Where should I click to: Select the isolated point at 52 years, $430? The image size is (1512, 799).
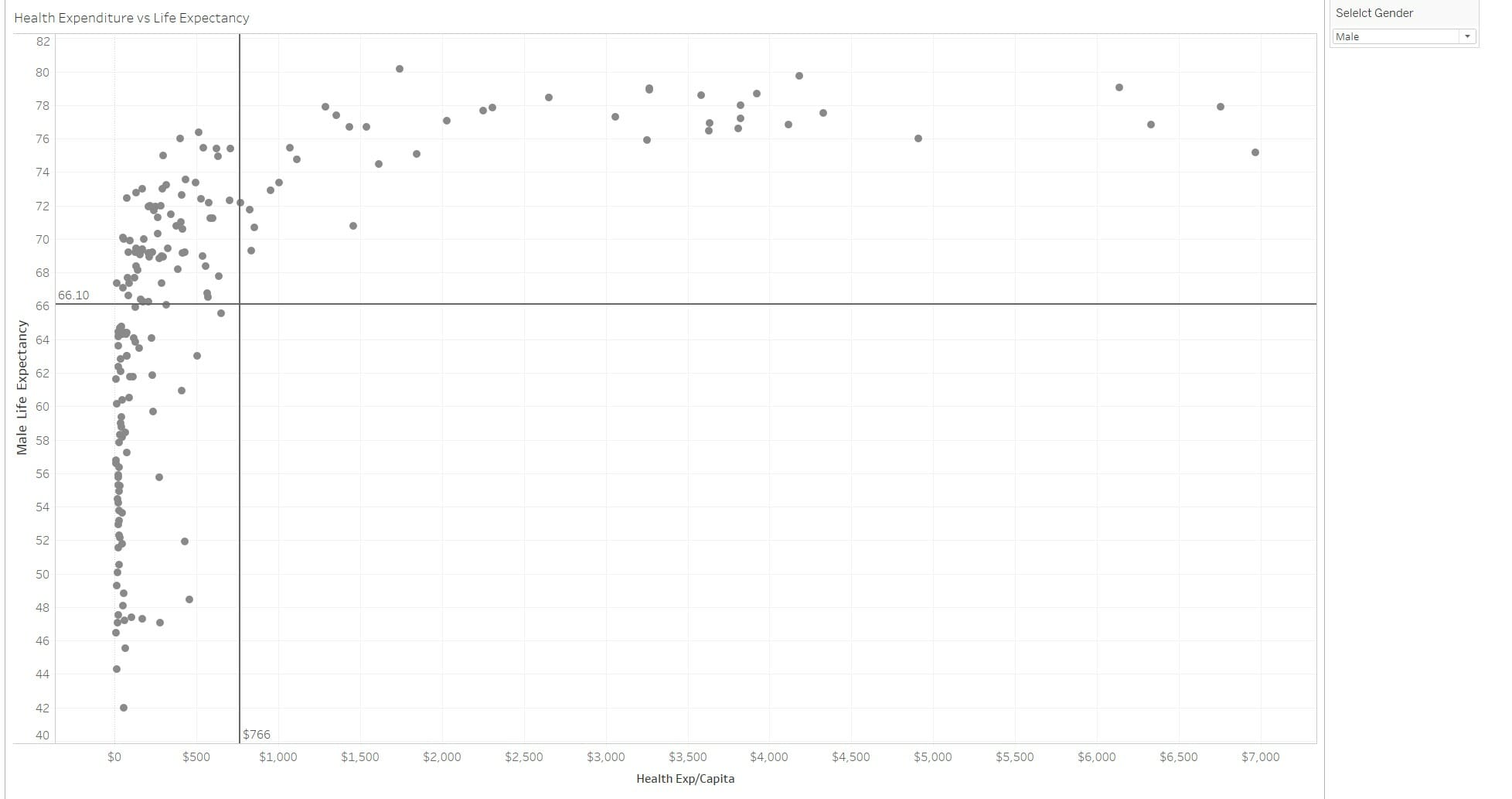tap(185, 541)
